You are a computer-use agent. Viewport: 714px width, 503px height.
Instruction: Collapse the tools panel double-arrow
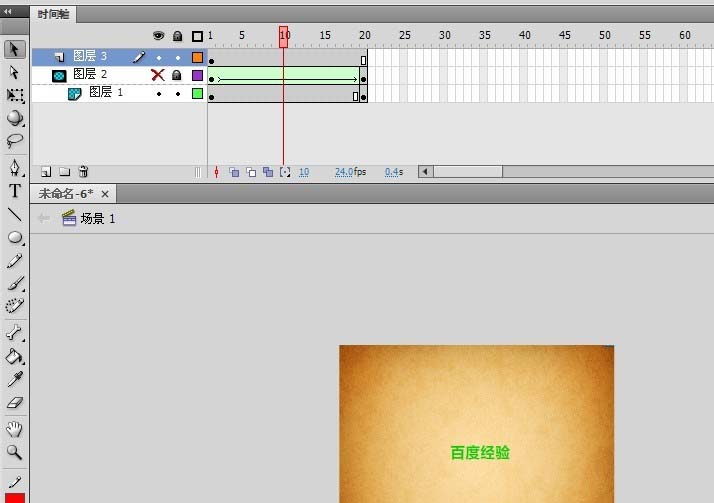point(8,12)
